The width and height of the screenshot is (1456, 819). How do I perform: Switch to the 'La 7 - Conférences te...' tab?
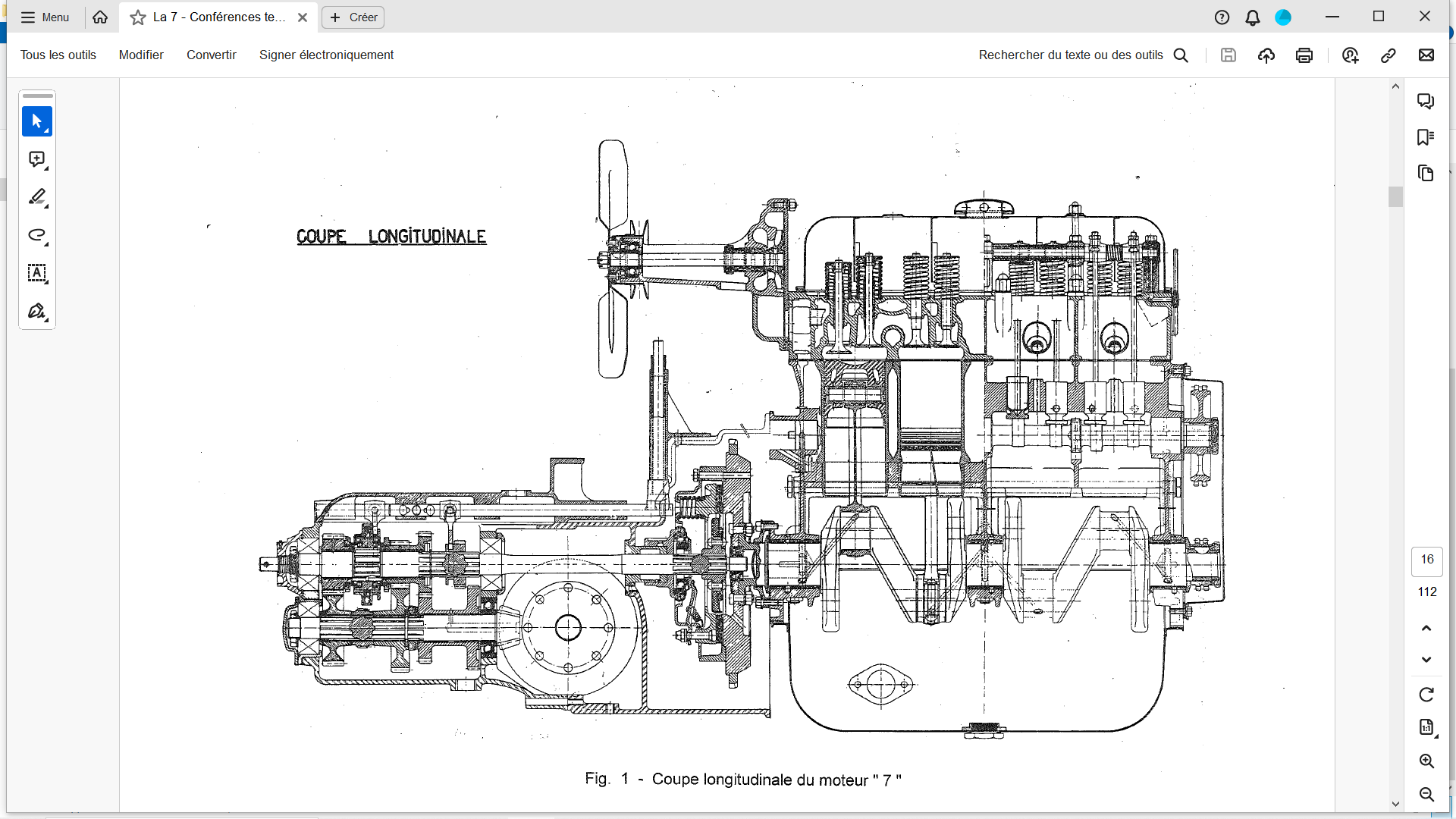[218, 17]
